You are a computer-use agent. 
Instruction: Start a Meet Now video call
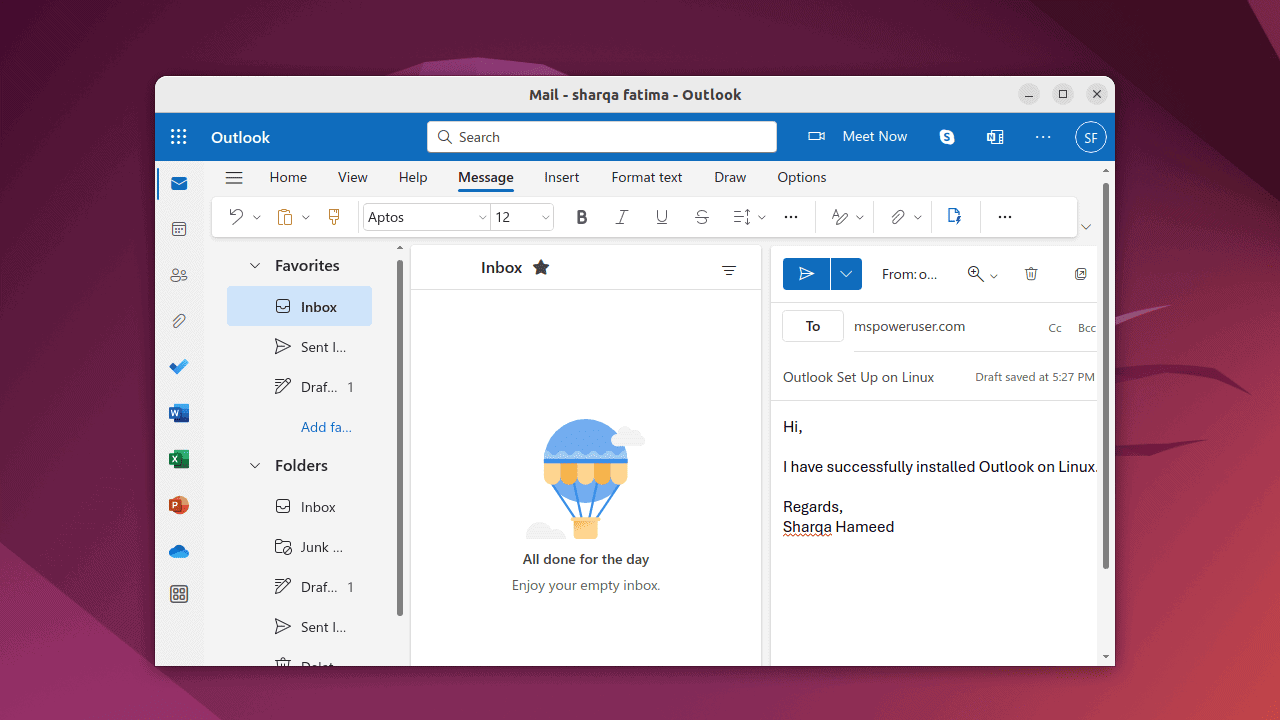[x=858, y=137]
